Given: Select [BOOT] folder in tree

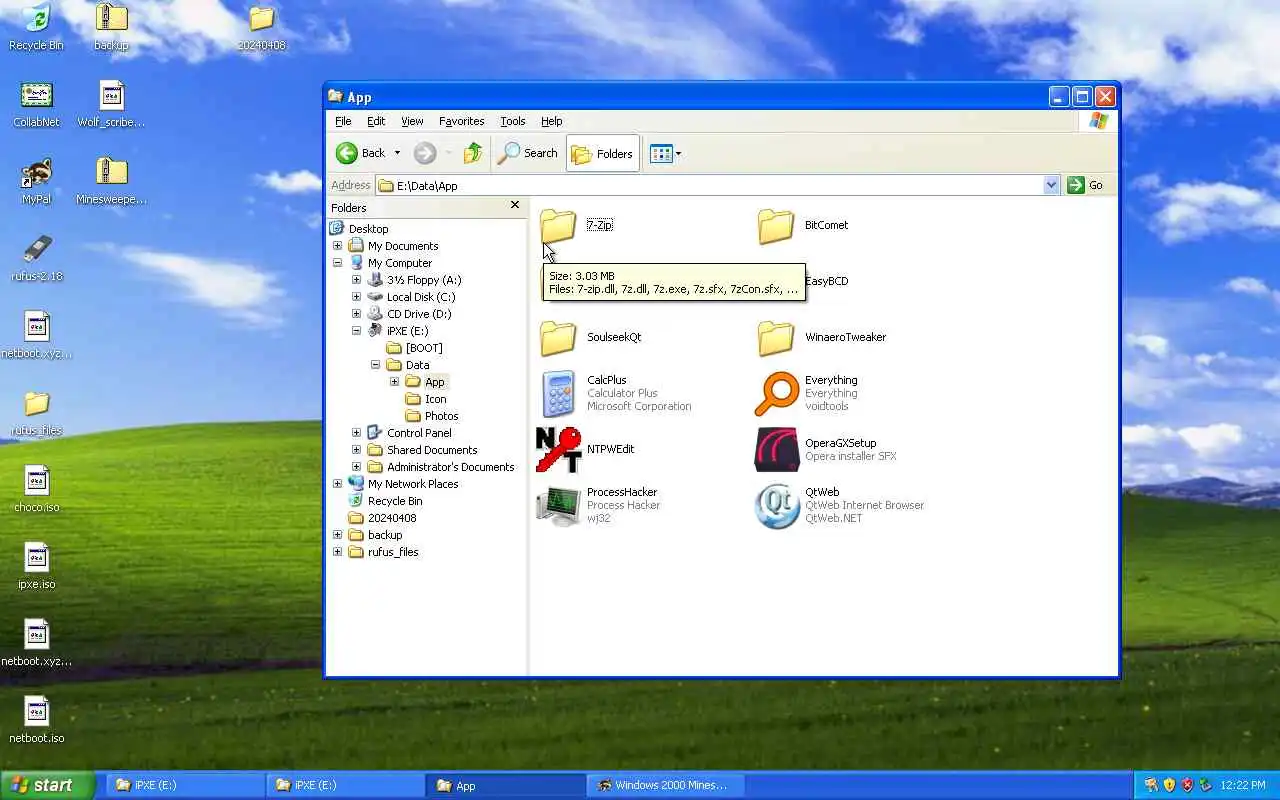Looking at the screenshot, I should pyautogui.click(x=423, y=348).
